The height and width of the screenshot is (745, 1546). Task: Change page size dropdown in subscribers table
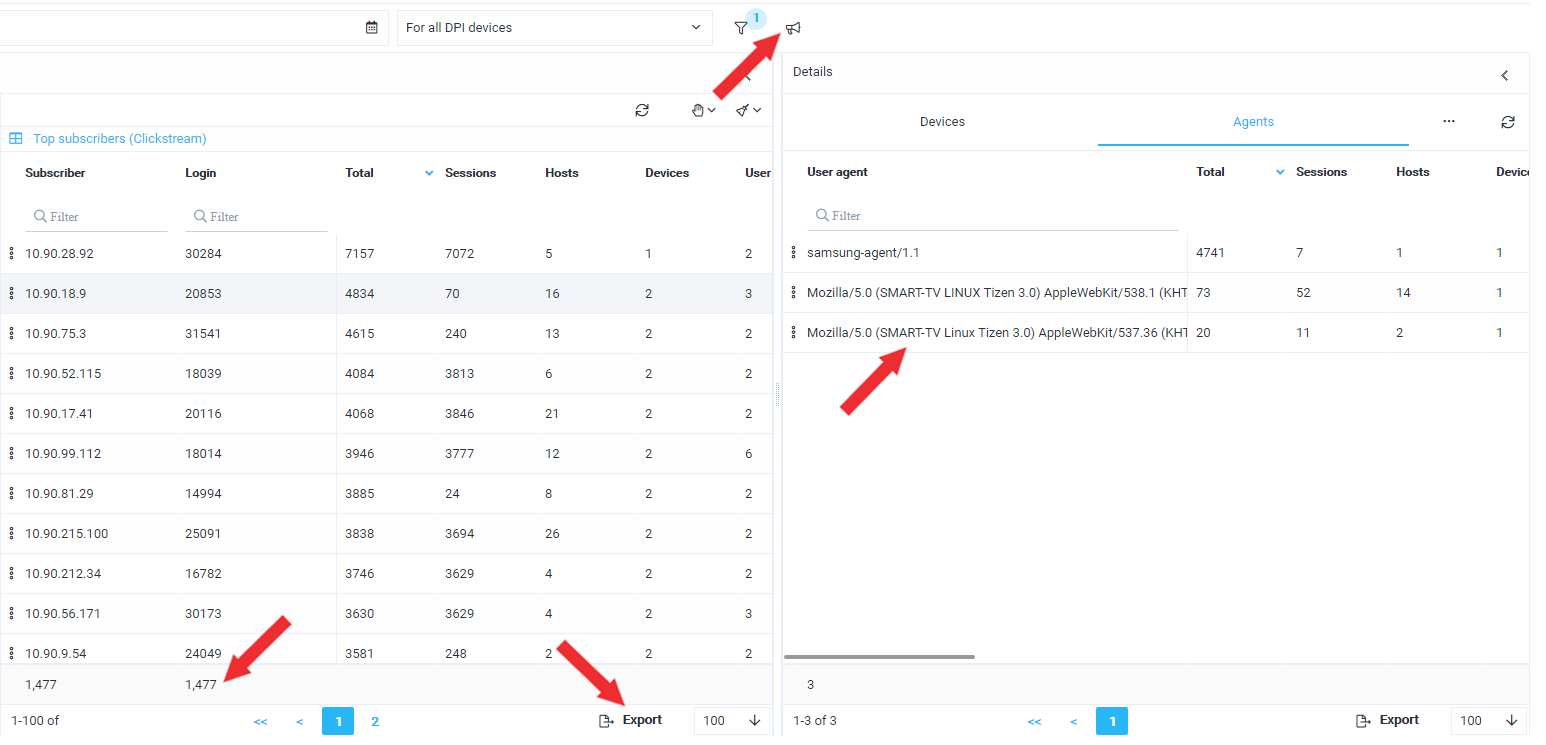point(732,720)
